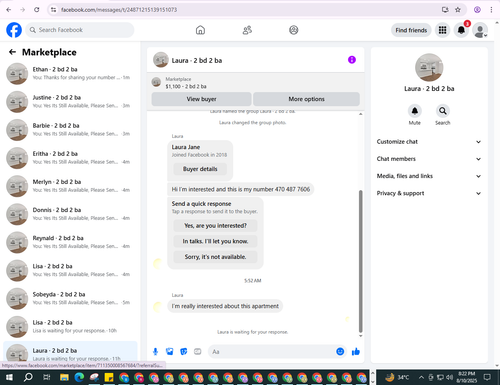500x385 pixels.
Task: Open the Barbie - 2 bd 2 ba conversation
Action: coord(70,130)
